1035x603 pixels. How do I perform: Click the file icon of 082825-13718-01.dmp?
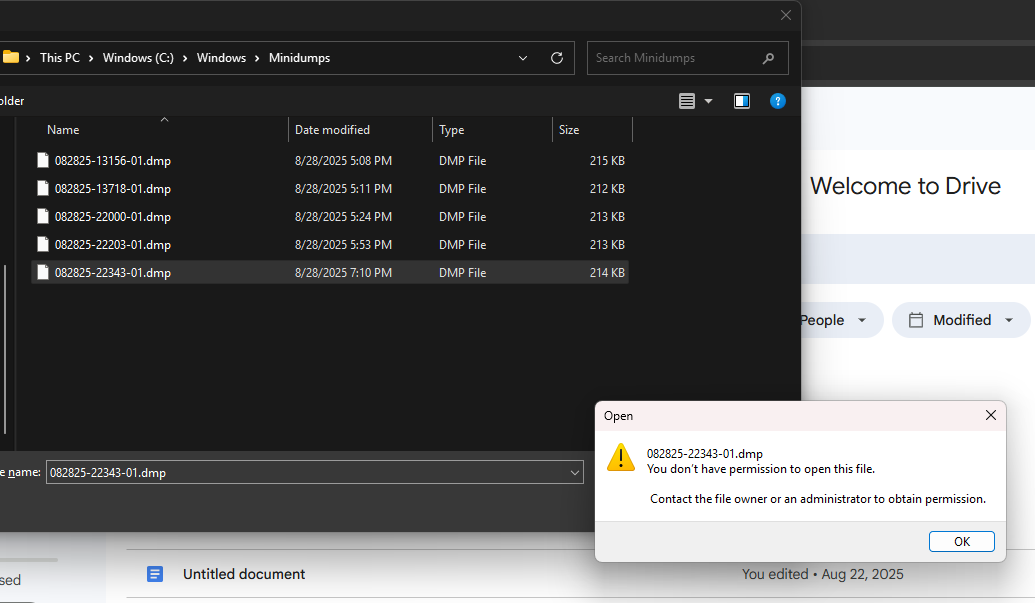tap(43, 188)
